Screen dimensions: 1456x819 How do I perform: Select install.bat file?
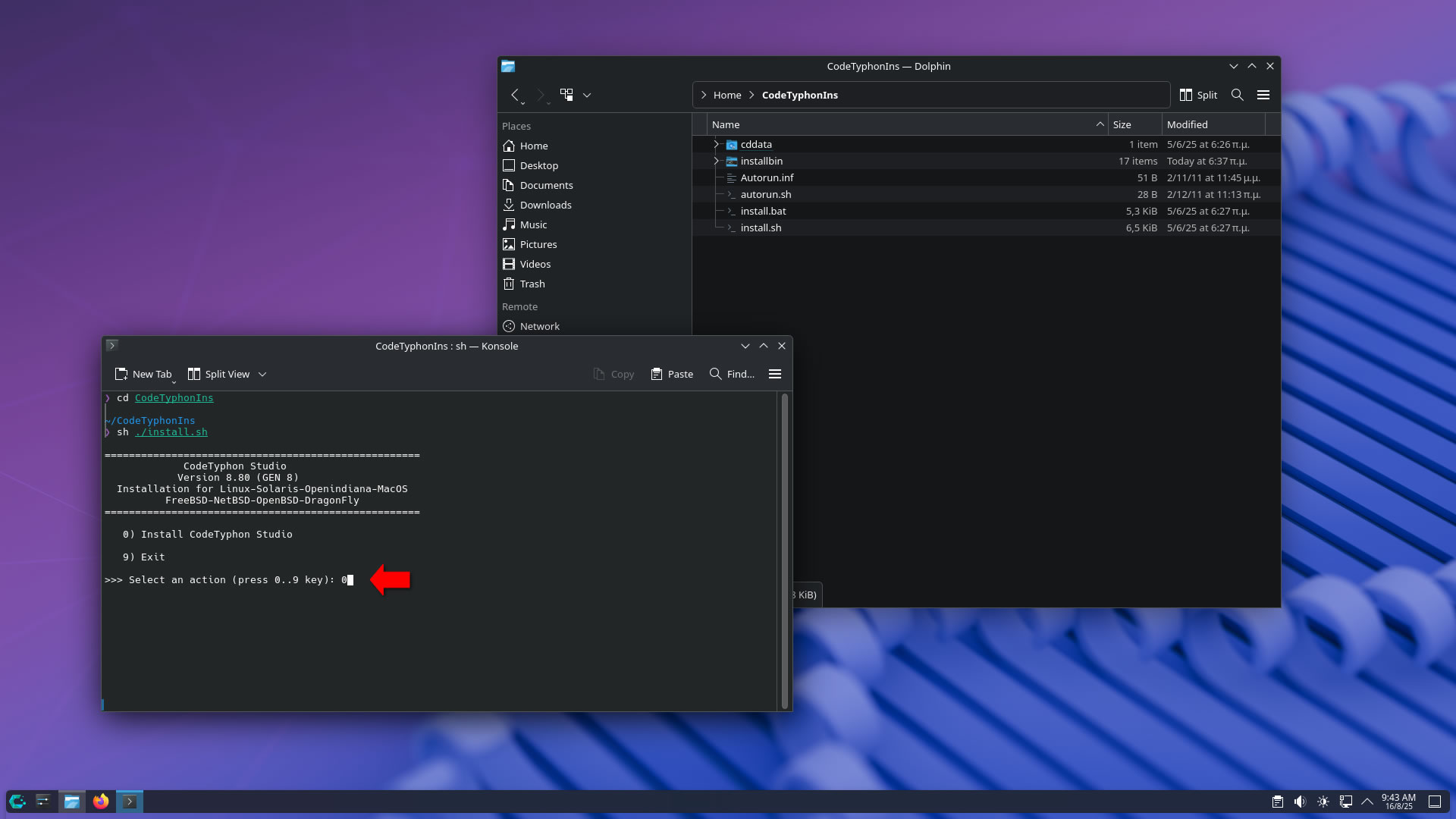(x=763, y=211)
